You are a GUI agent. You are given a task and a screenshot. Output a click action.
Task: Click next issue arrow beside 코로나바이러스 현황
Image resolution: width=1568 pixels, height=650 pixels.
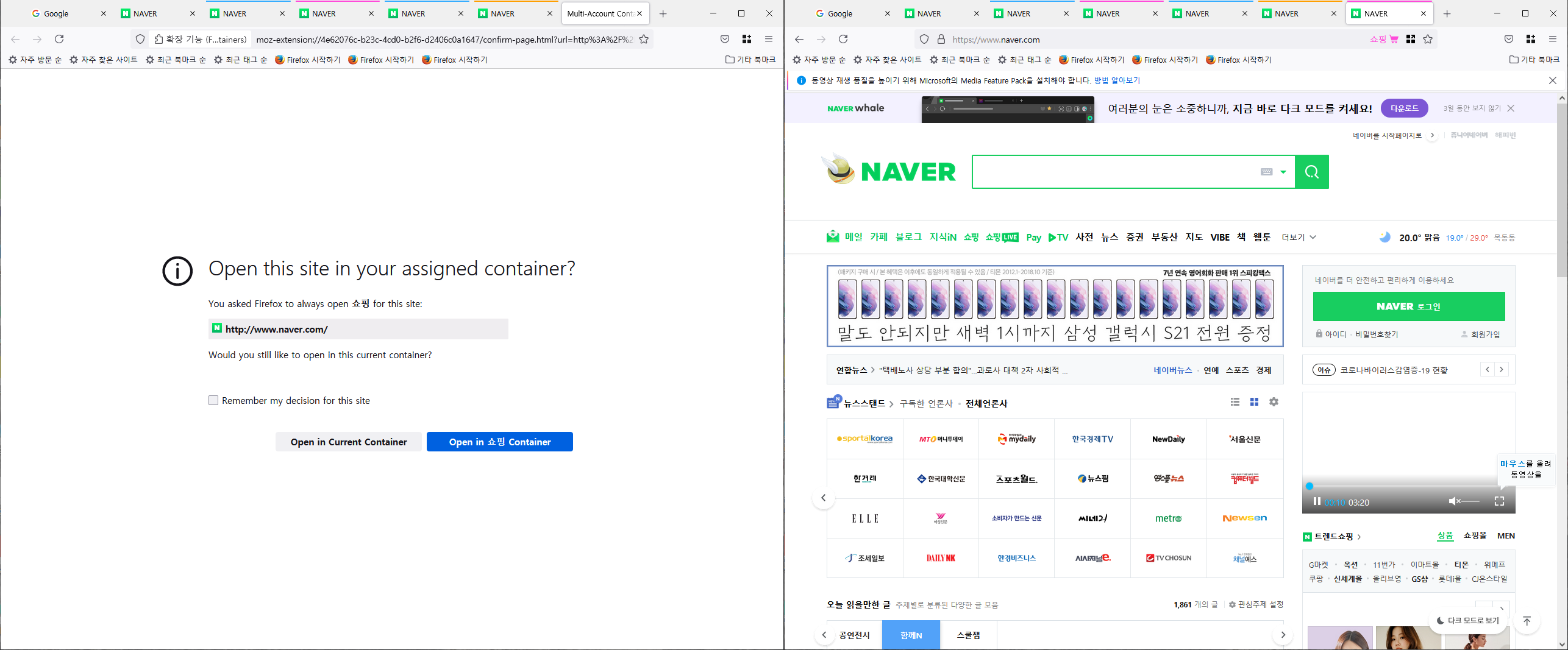point(1502,369)
